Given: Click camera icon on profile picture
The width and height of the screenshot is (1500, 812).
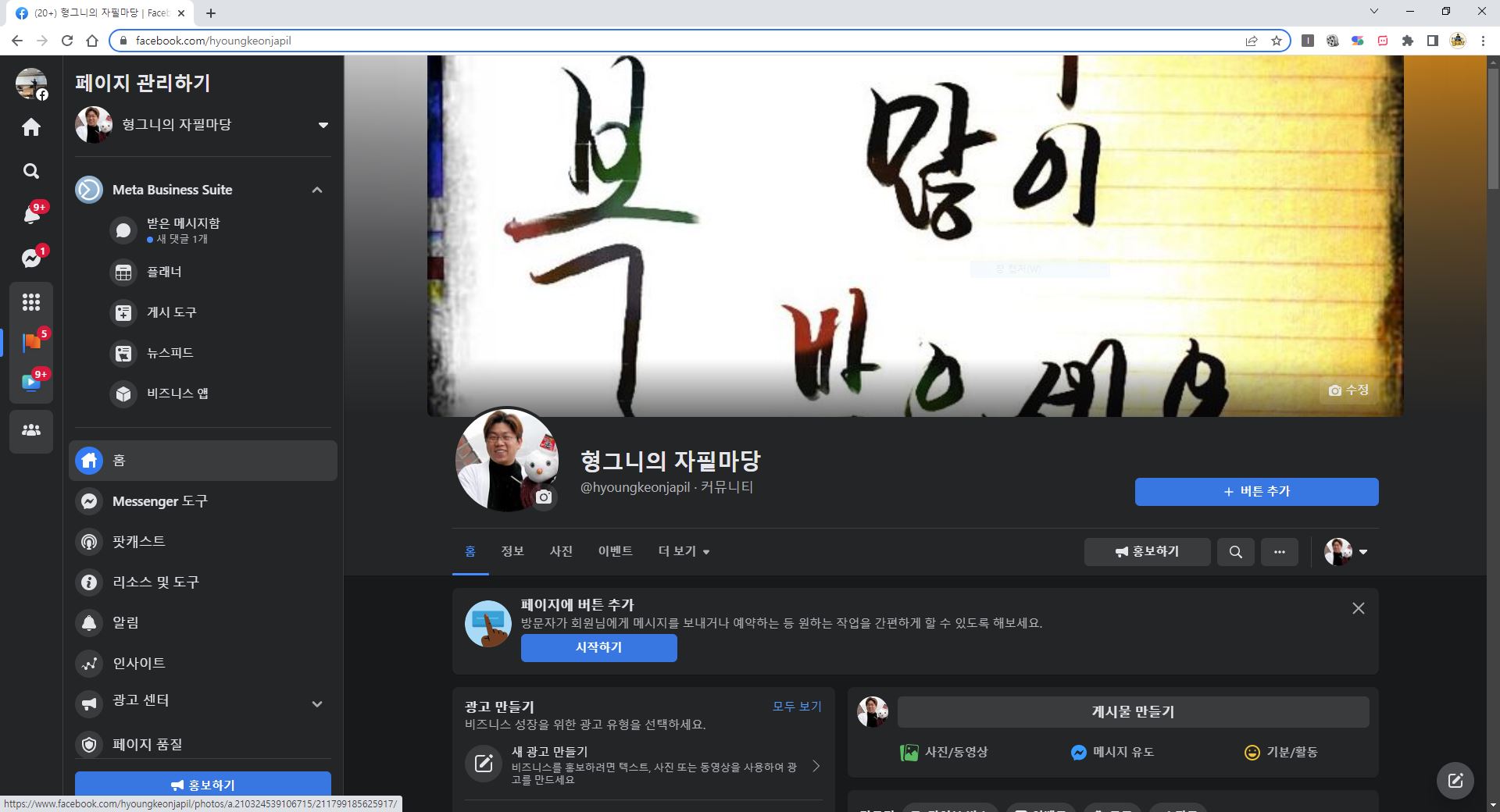Looking at the screenshot, I should click(545, 497).
